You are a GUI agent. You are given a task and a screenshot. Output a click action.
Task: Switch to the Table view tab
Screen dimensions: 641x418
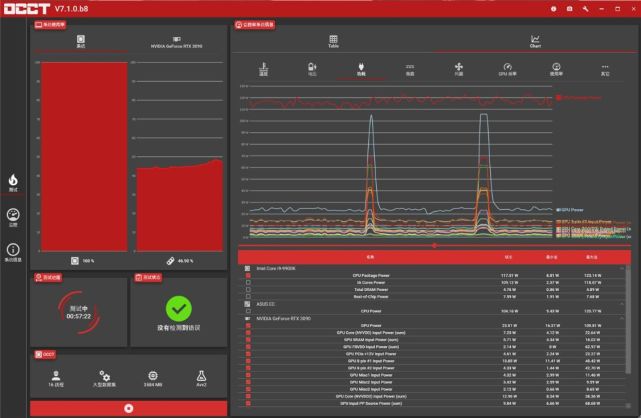(333, 41)
